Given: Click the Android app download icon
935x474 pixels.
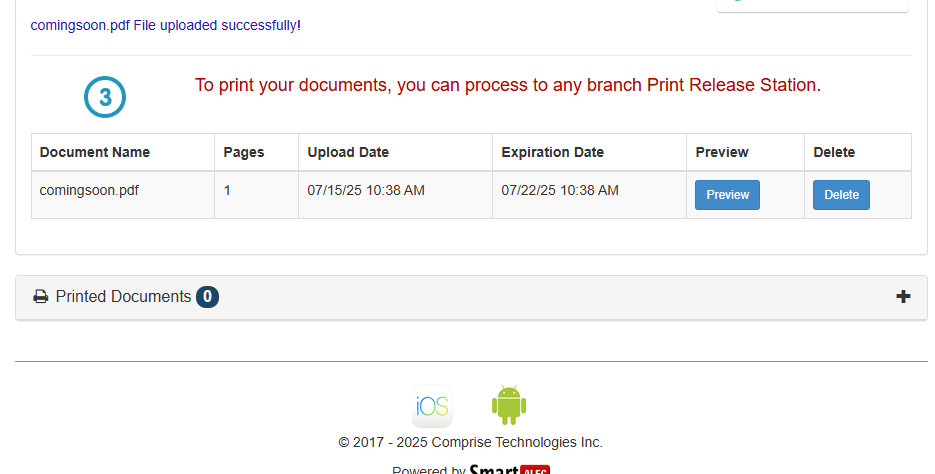Looking at the screenshot, I should coord(508,406).
